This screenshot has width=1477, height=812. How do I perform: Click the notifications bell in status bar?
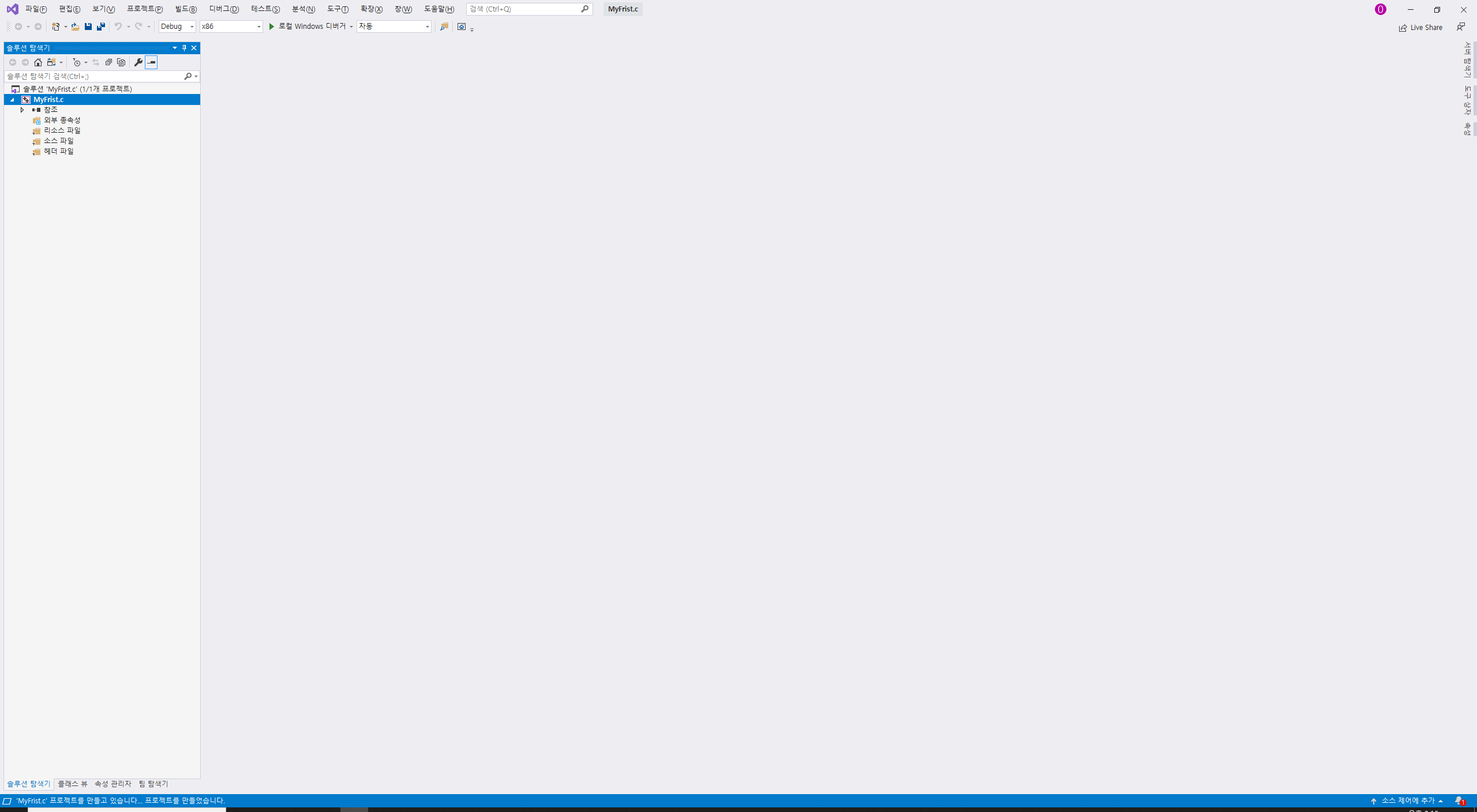pos(1459,801)
